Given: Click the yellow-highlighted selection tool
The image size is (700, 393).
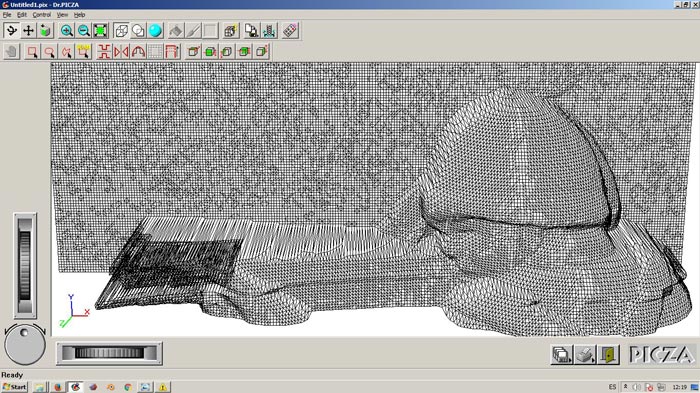Looking at the screenshot, I should click(83, 51).
